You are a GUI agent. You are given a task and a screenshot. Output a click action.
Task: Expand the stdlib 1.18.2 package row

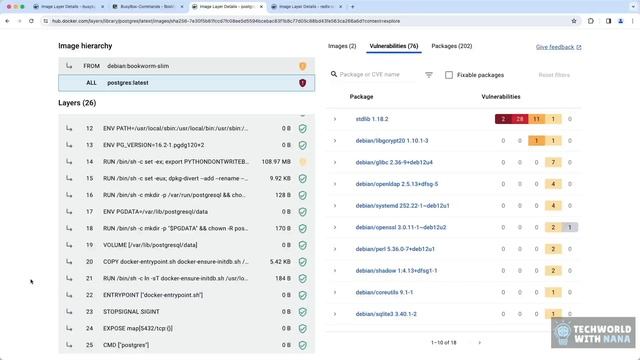335,119
